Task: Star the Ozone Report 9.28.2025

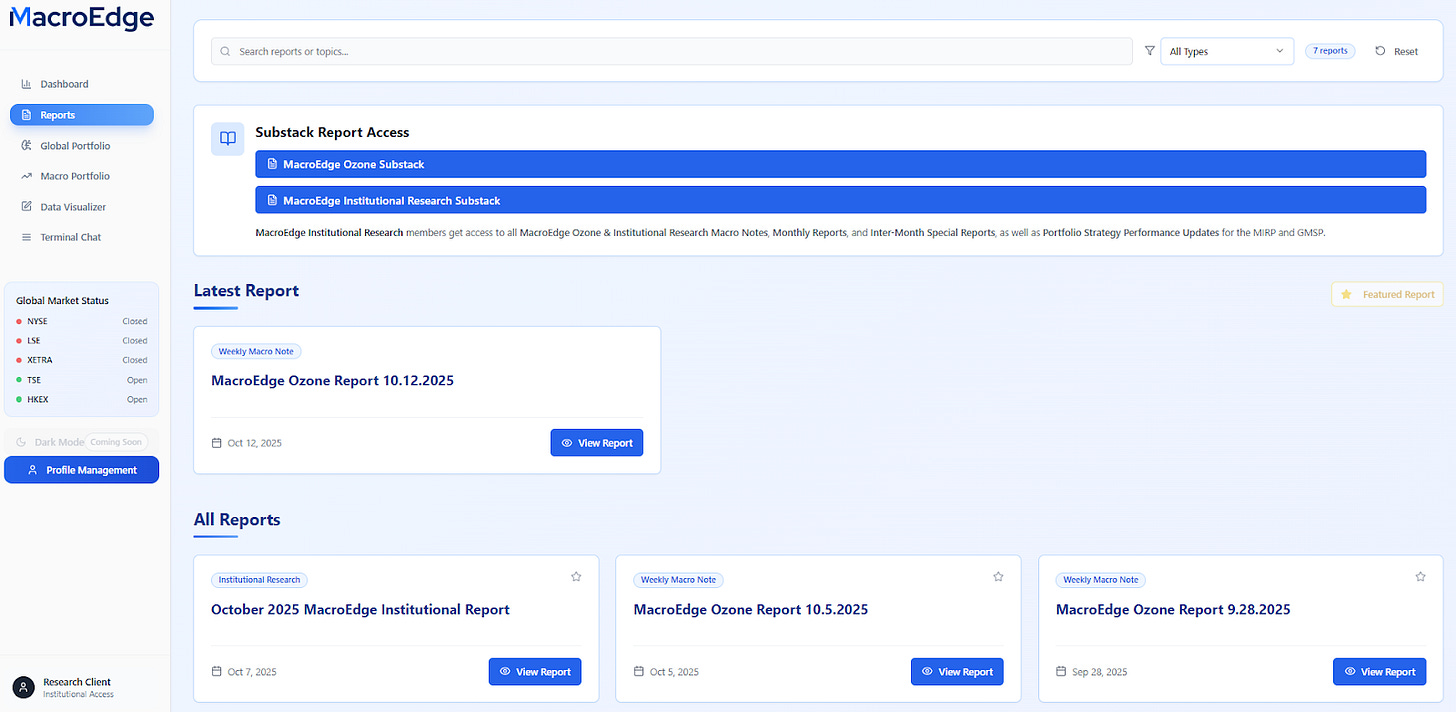Action: (1421, 576)
